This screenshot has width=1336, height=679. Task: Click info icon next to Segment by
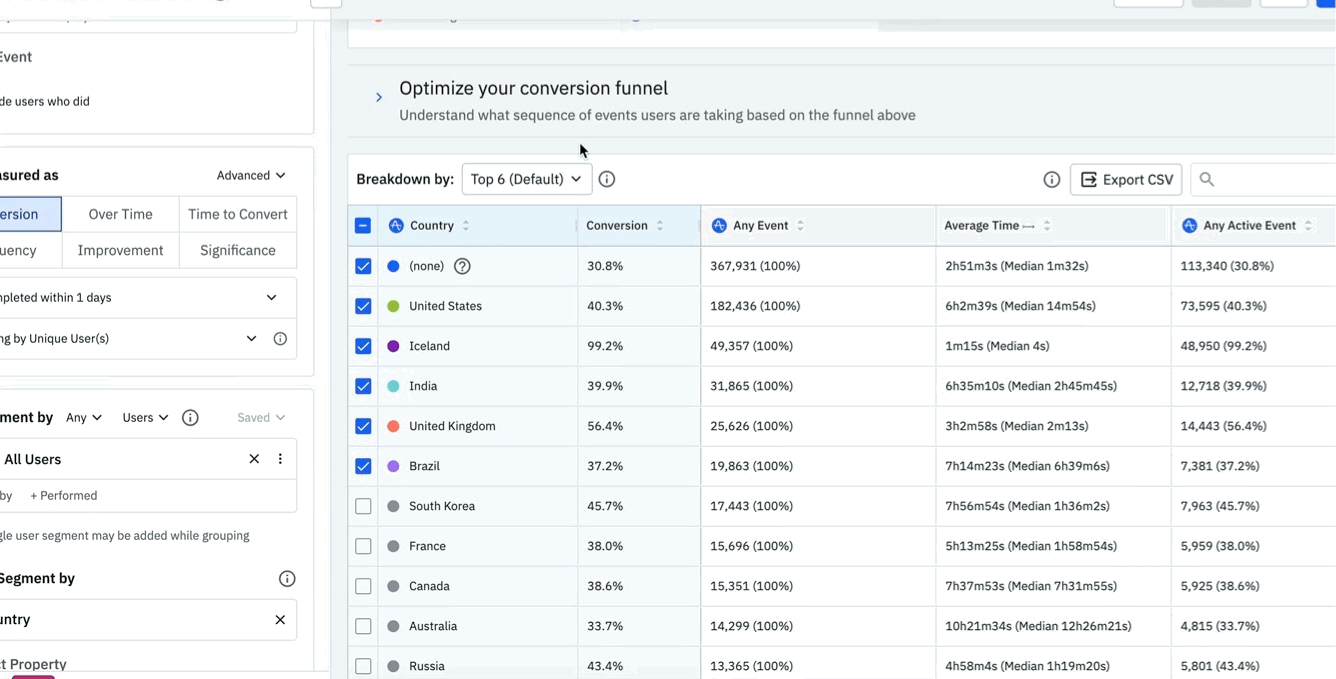(287, 578)
